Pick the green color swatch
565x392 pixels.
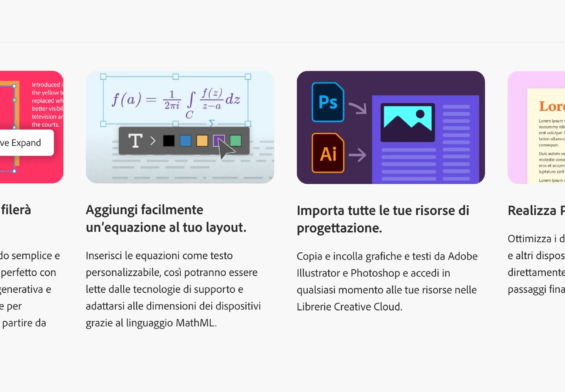click(236, 141)
